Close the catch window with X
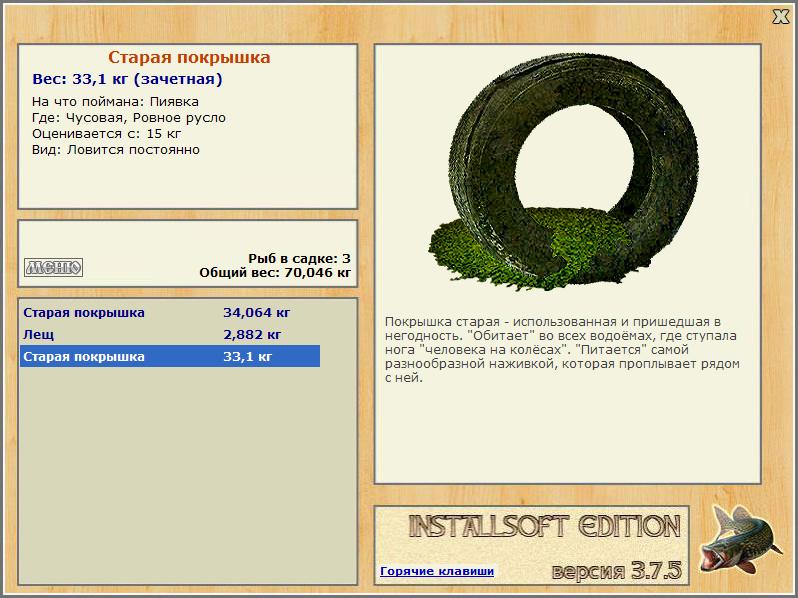 coord(781,17)
